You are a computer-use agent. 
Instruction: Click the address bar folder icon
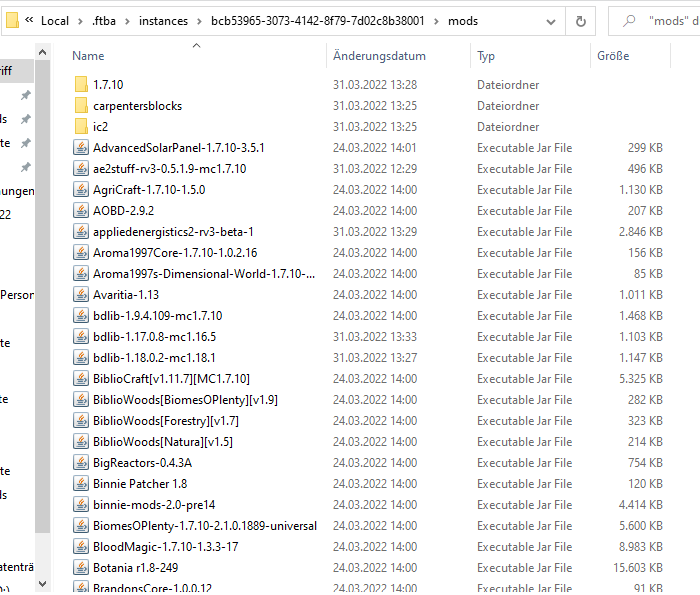pyautogui.click(x=12, y=20)
